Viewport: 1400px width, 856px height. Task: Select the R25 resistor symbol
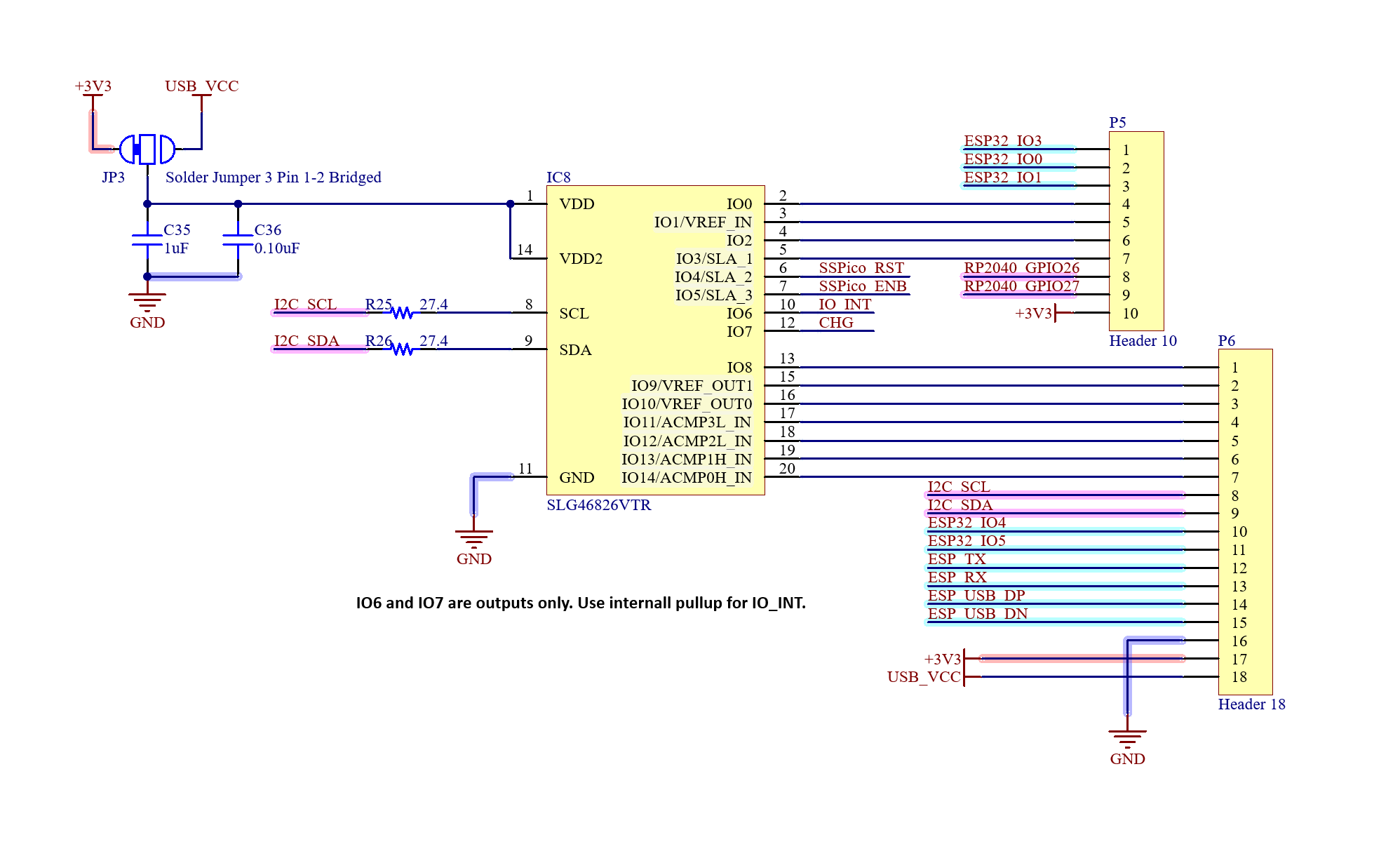pyautogui.click(x=402, y=312)
